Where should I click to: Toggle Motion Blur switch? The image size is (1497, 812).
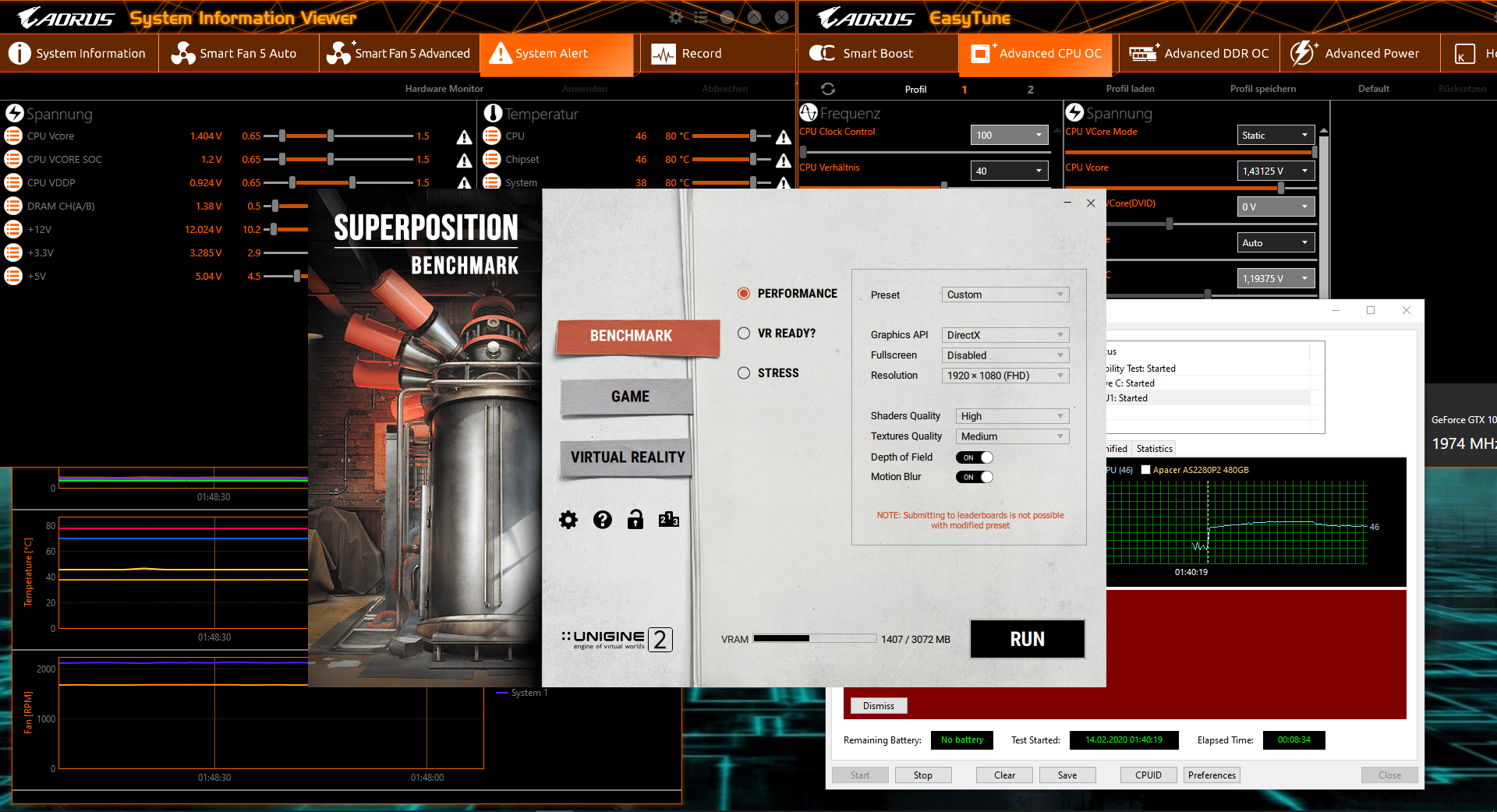point(975,477)
